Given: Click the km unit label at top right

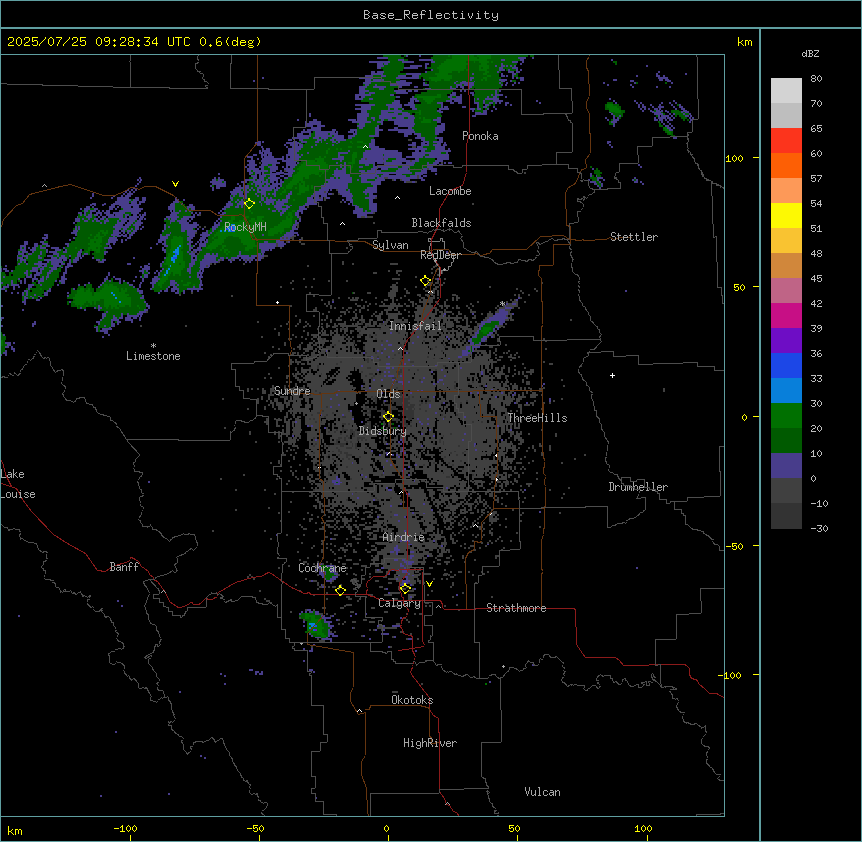Looking at the screenshot, I should 745,42.
